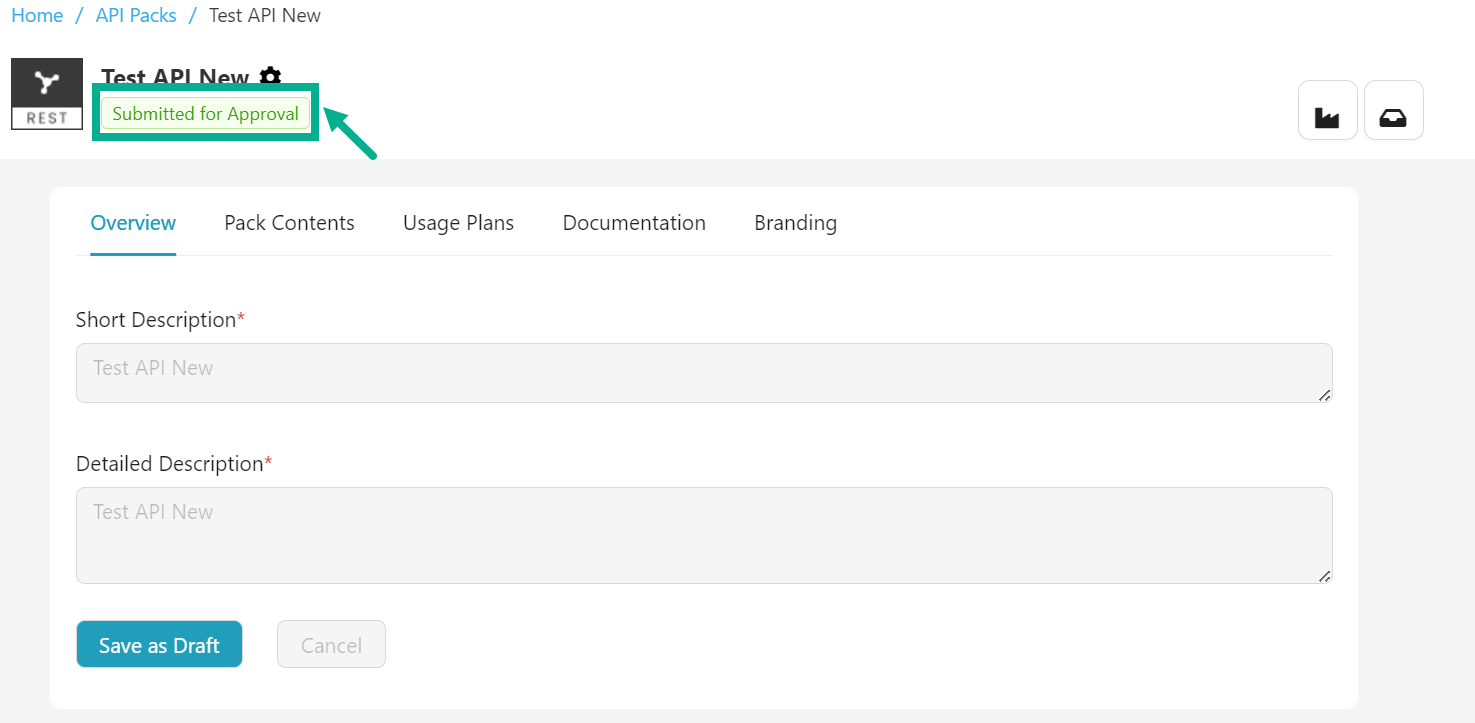Switch to the Pack Contents tab
Image resolution: width=1475 pixels, height=723 pixels.
[x=289, y=223]
